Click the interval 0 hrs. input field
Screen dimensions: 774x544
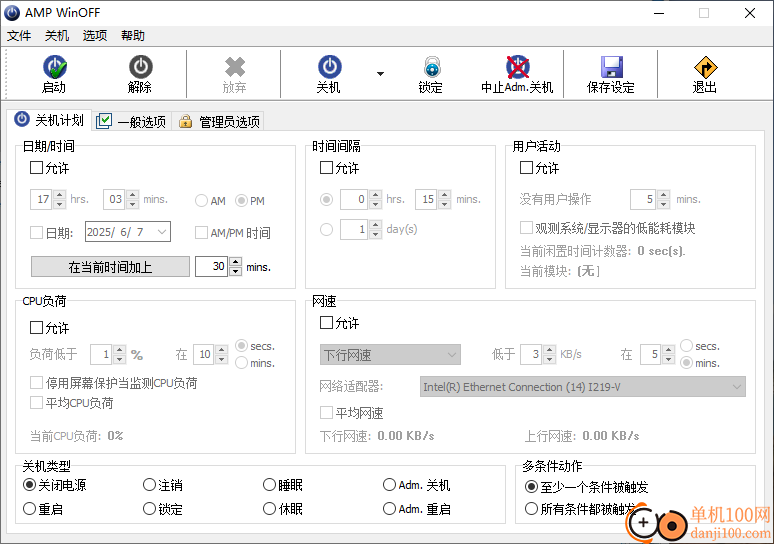pyautogui.click(x=354, y=199)
